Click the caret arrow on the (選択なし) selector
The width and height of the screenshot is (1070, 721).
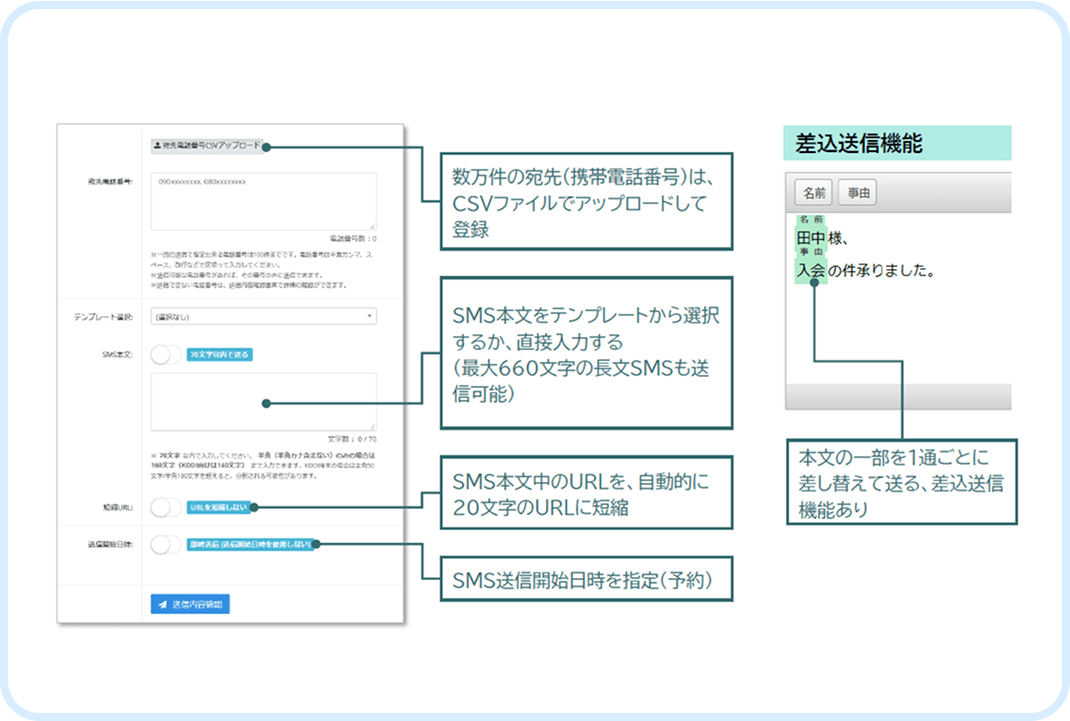click(370, 313)
